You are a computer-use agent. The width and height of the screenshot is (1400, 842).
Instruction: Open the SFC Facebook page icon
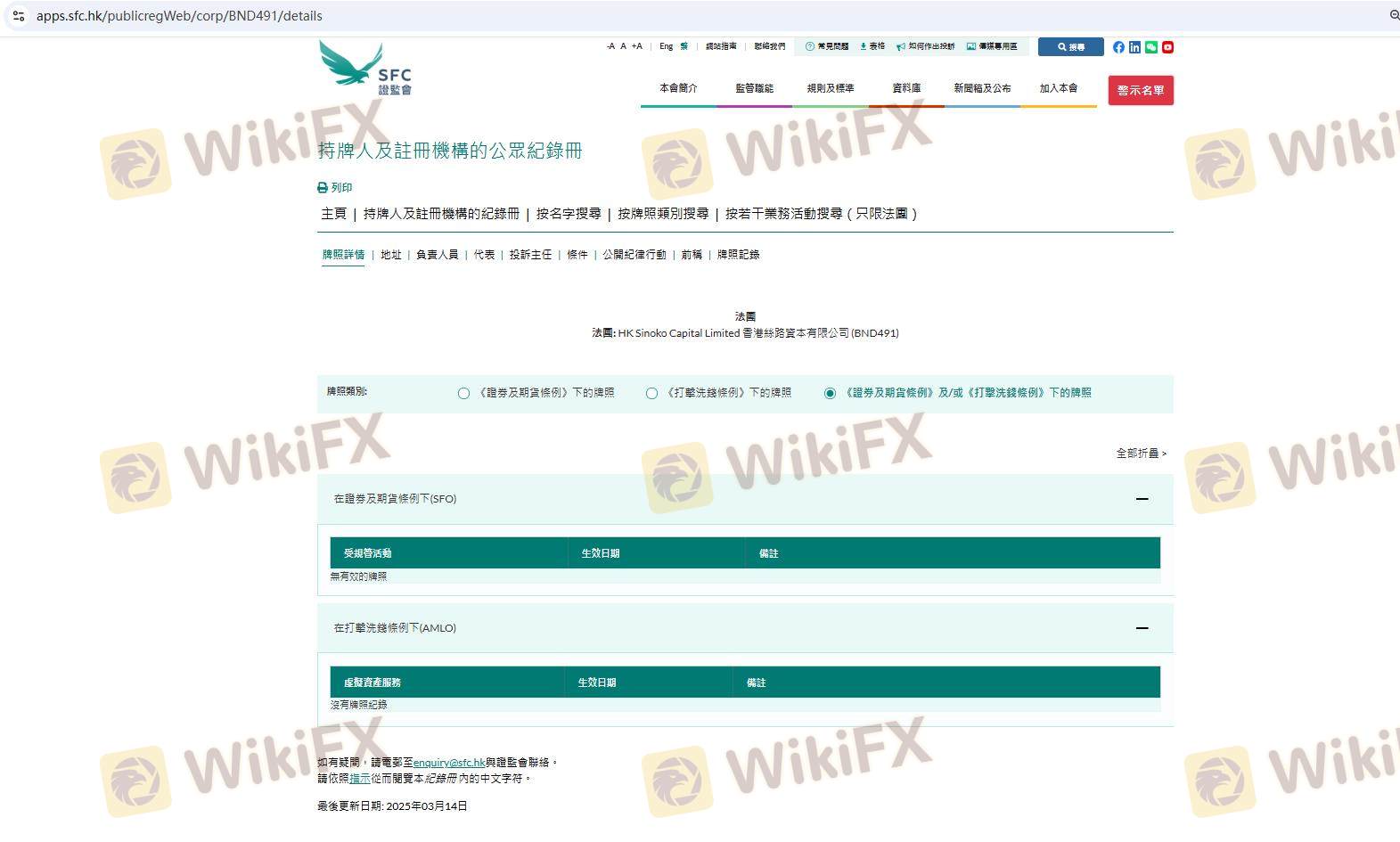1118,47
